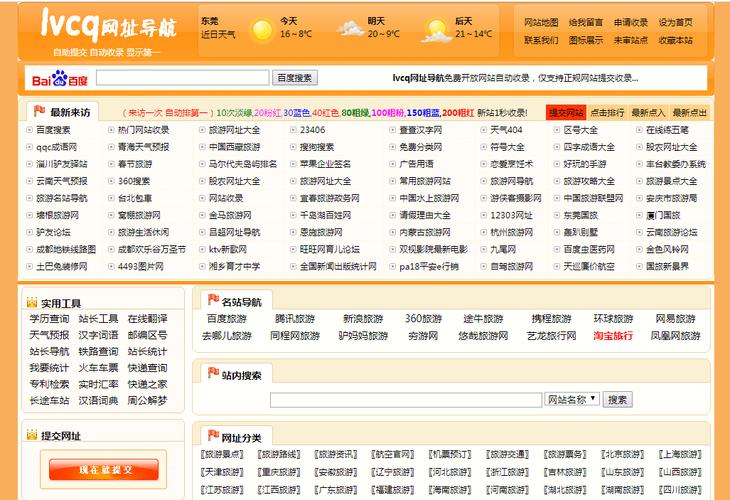This screenshot has width=730, height=500.
Task: Open the ktv新歌网 link
Action: coord(228,250)
